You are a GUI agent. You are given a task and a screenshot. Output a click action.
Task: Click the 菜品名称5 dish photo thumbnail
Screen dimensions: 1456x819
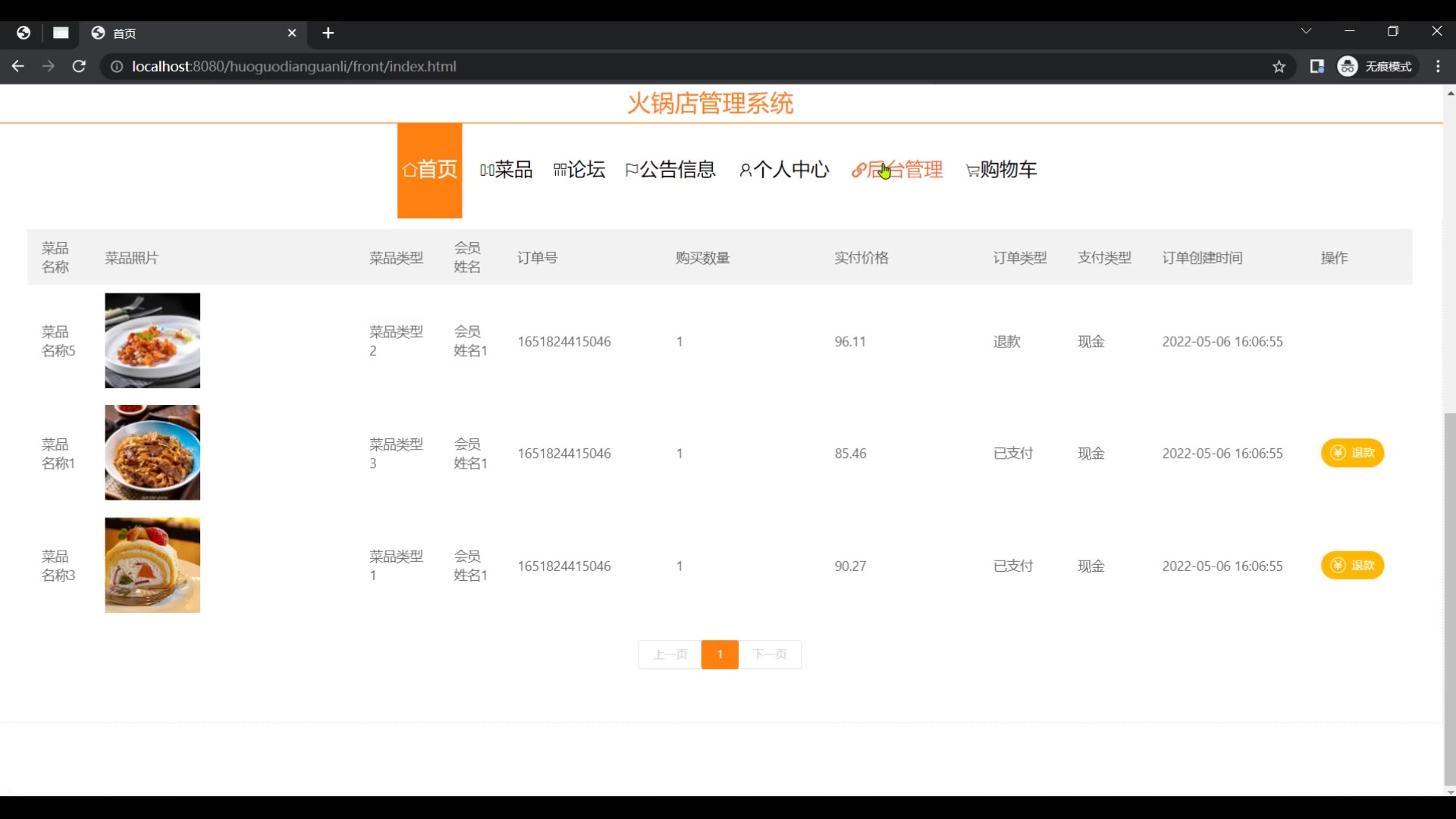[152, 340]
